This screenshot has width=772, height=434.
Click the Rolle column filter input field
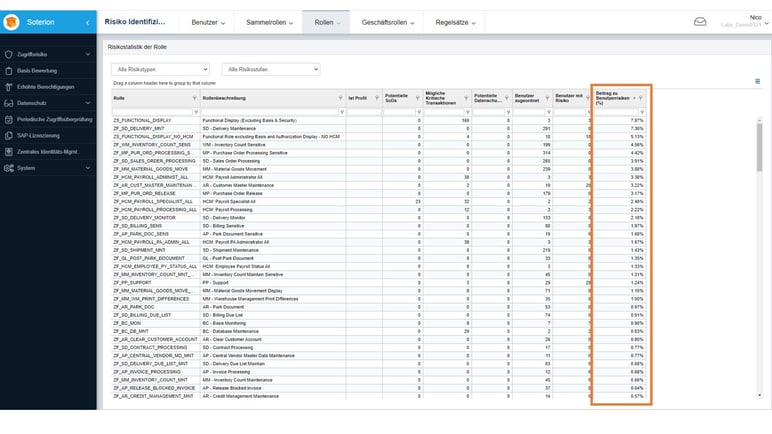(x=150, y=112)
